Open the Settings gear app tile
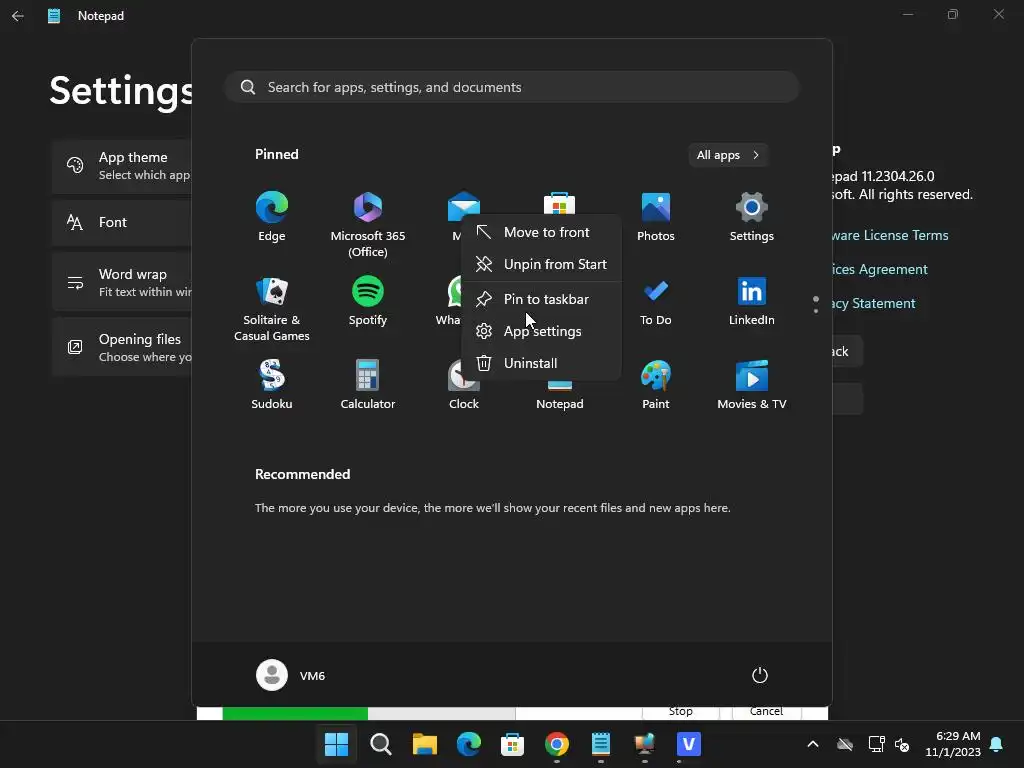The width and height of the screenshot is (1024, 768). tap(752, 217)
